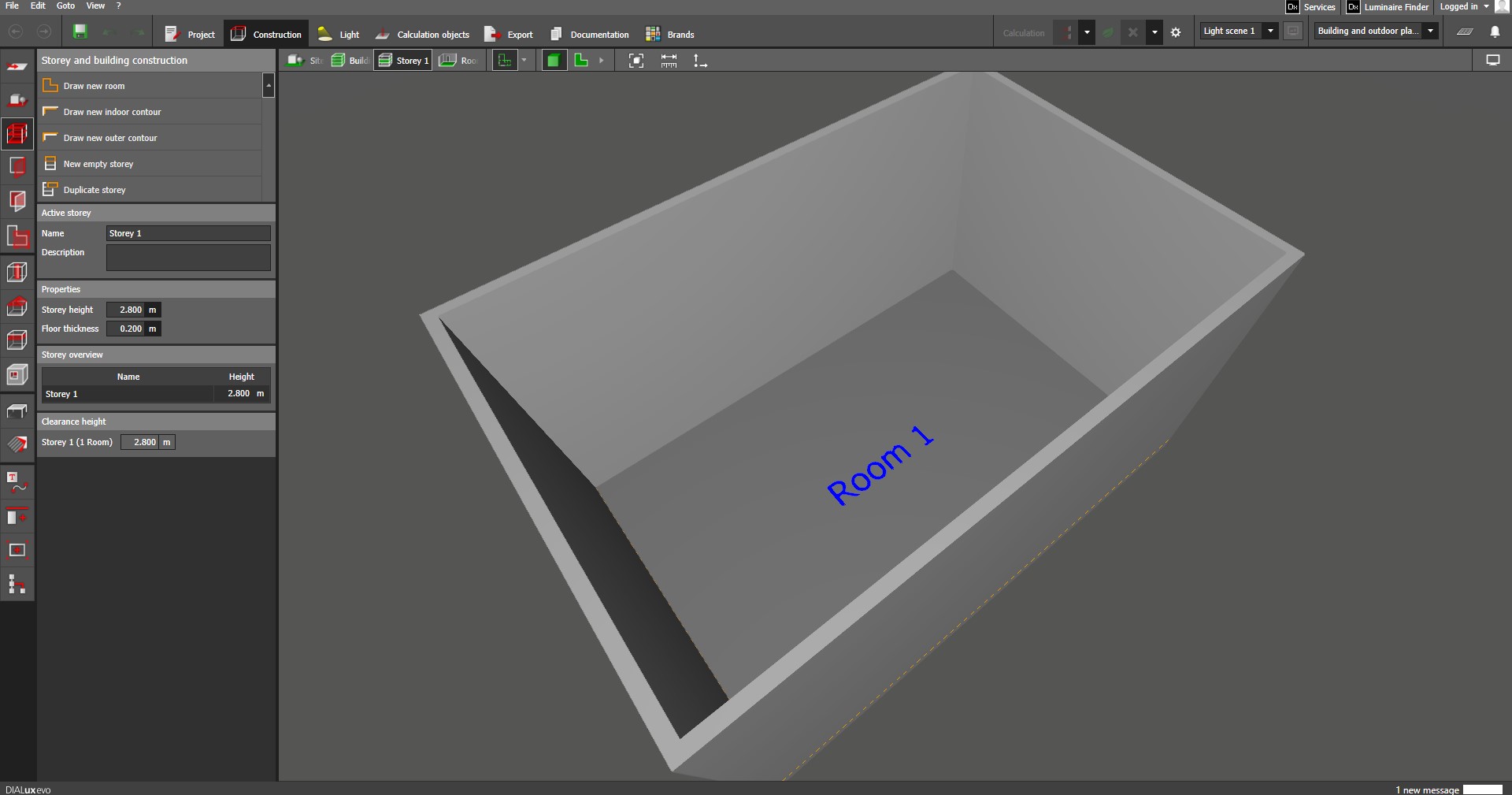
Task: Click the green save project icon
Action: (80, 32)
